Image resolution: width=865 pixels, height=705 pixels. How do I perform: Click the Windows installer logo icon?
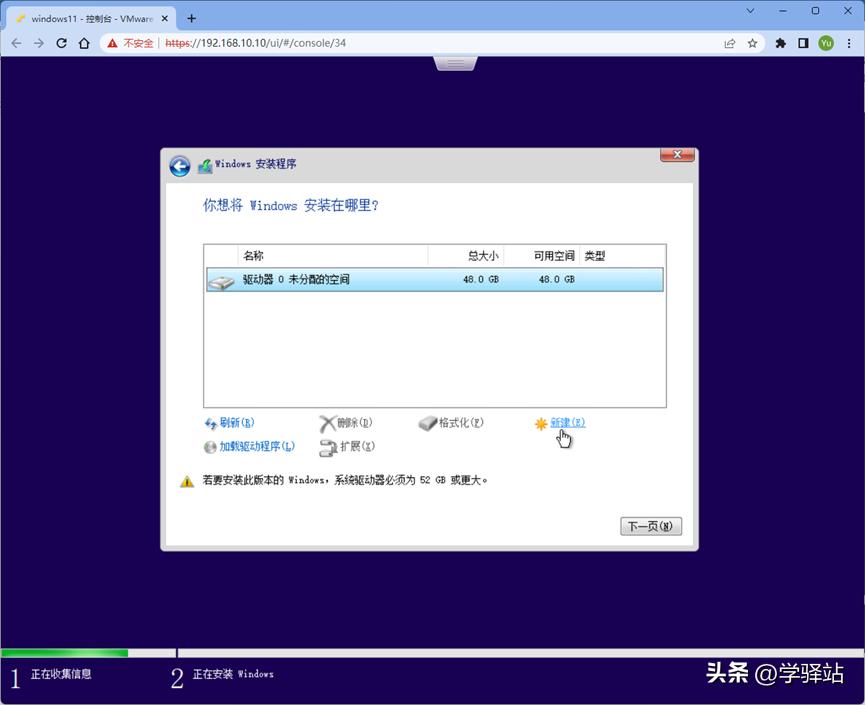pyautogui.click(x=206, y=165)
